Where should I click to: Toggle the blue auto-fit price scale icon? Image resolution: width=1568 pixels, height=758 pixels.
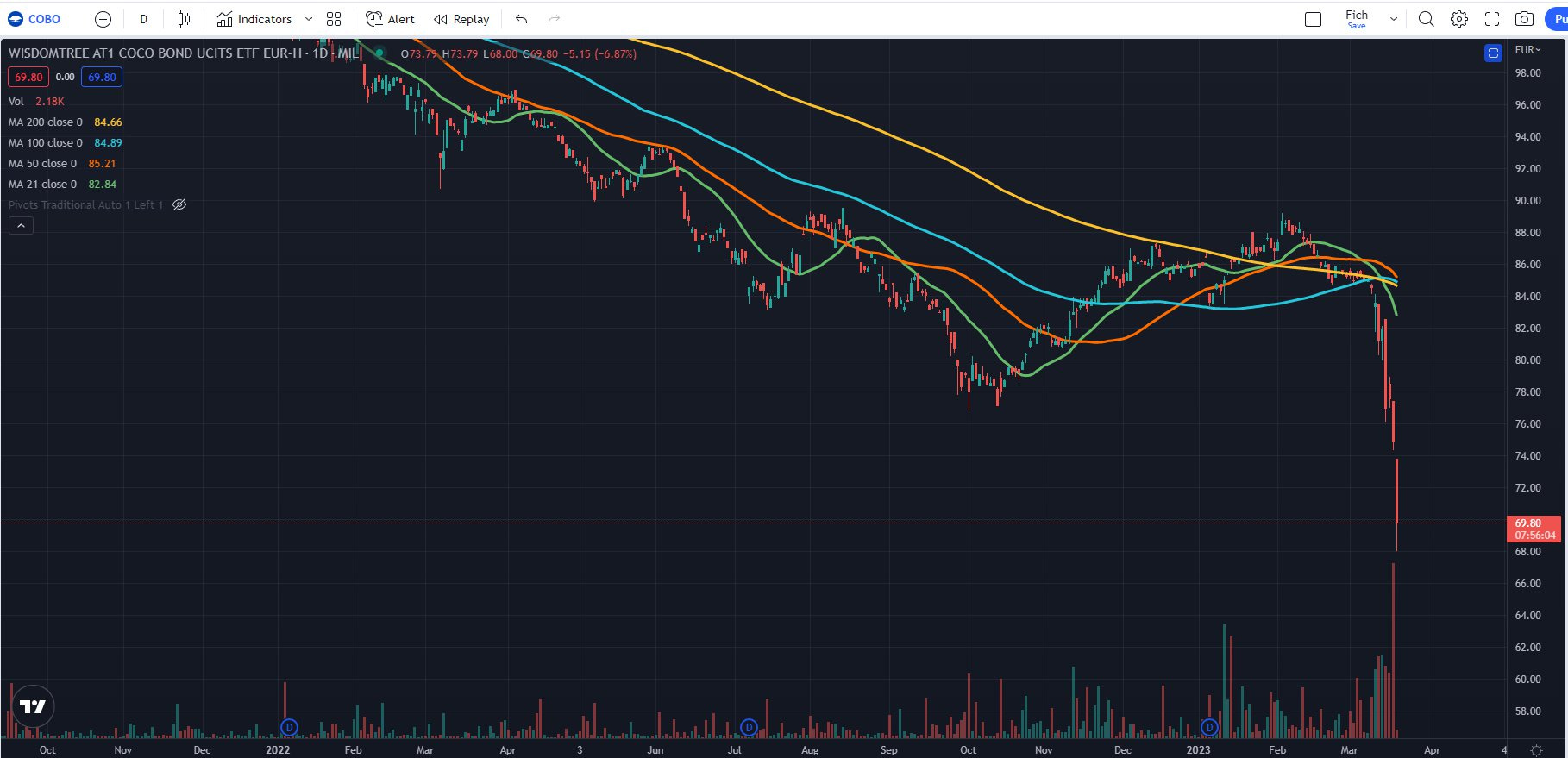pyautogui.click(x=1493, y=53)
